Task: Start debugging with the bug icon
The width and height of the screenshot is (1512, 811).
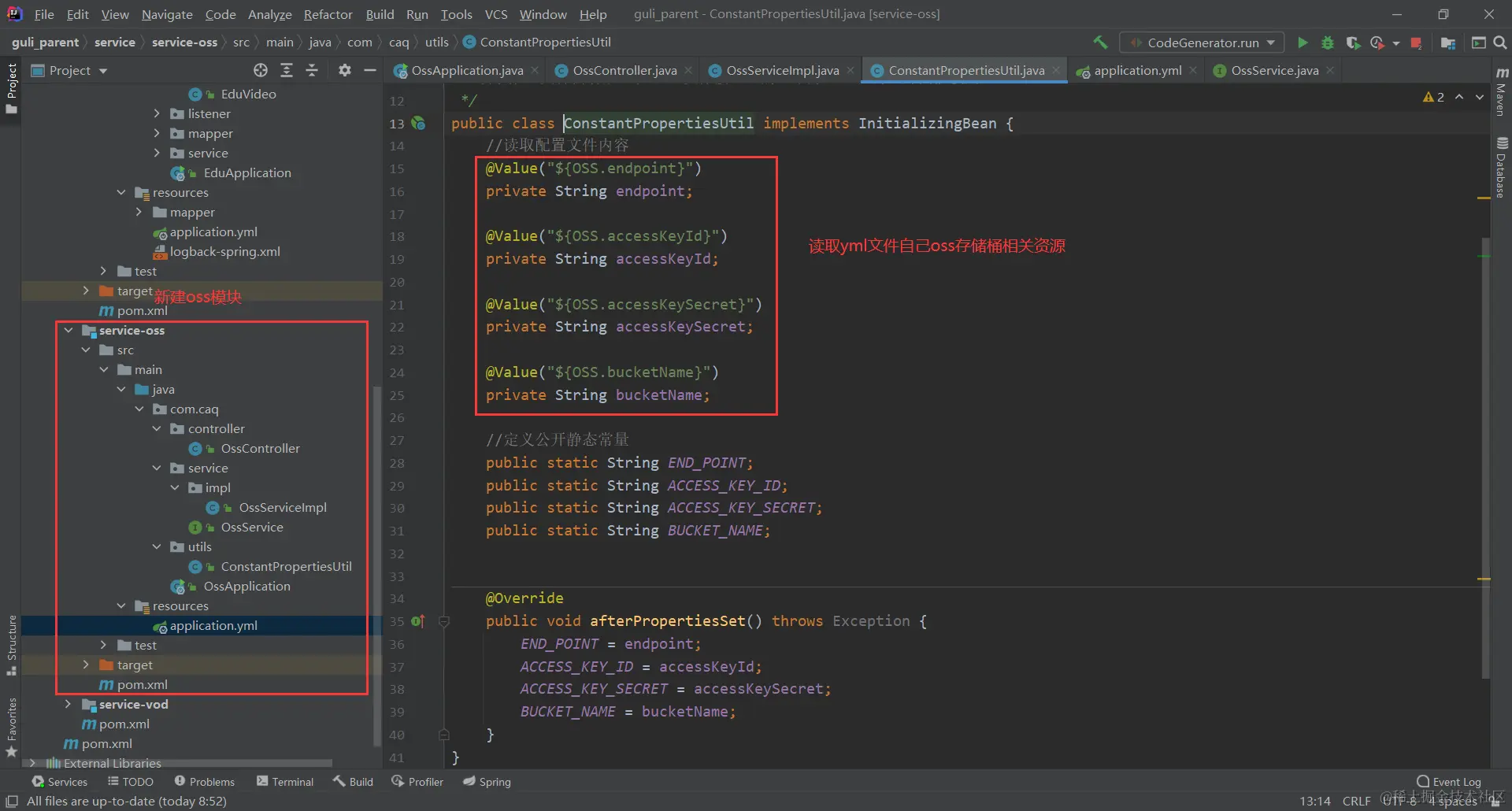Action: click(x=1328, y=43)
